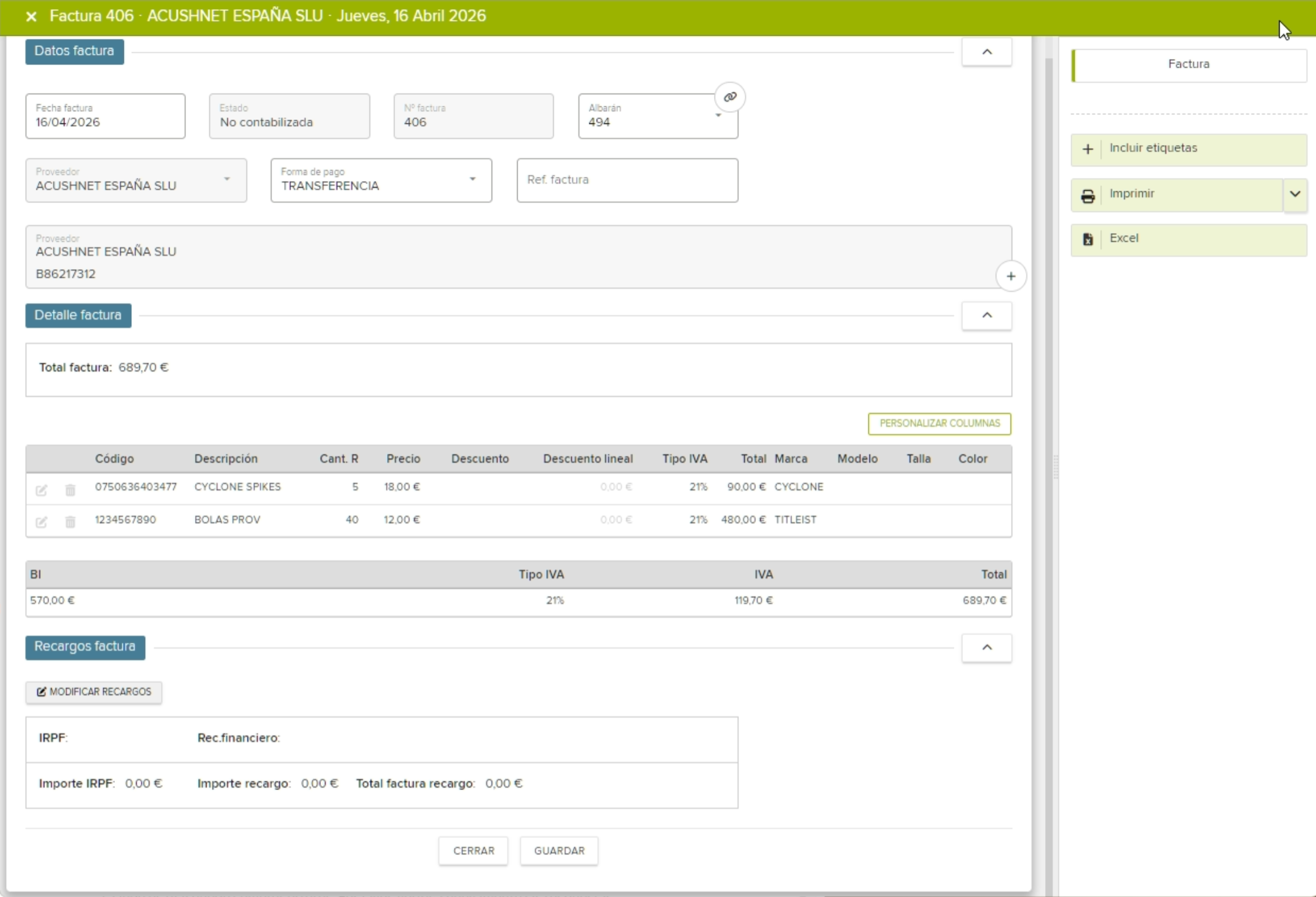Image resolution: width=1316 pixels, height=897 pixels.
Task: Click the Total factura 689,70 € text
Action: (103, 368)
